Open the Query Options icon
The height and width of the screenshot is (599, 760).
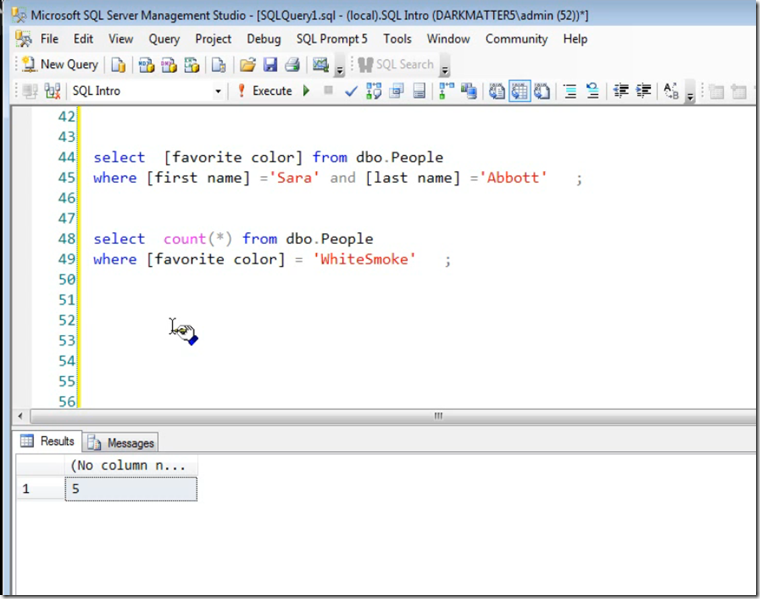pyautogui.click(x=396, y=91)
